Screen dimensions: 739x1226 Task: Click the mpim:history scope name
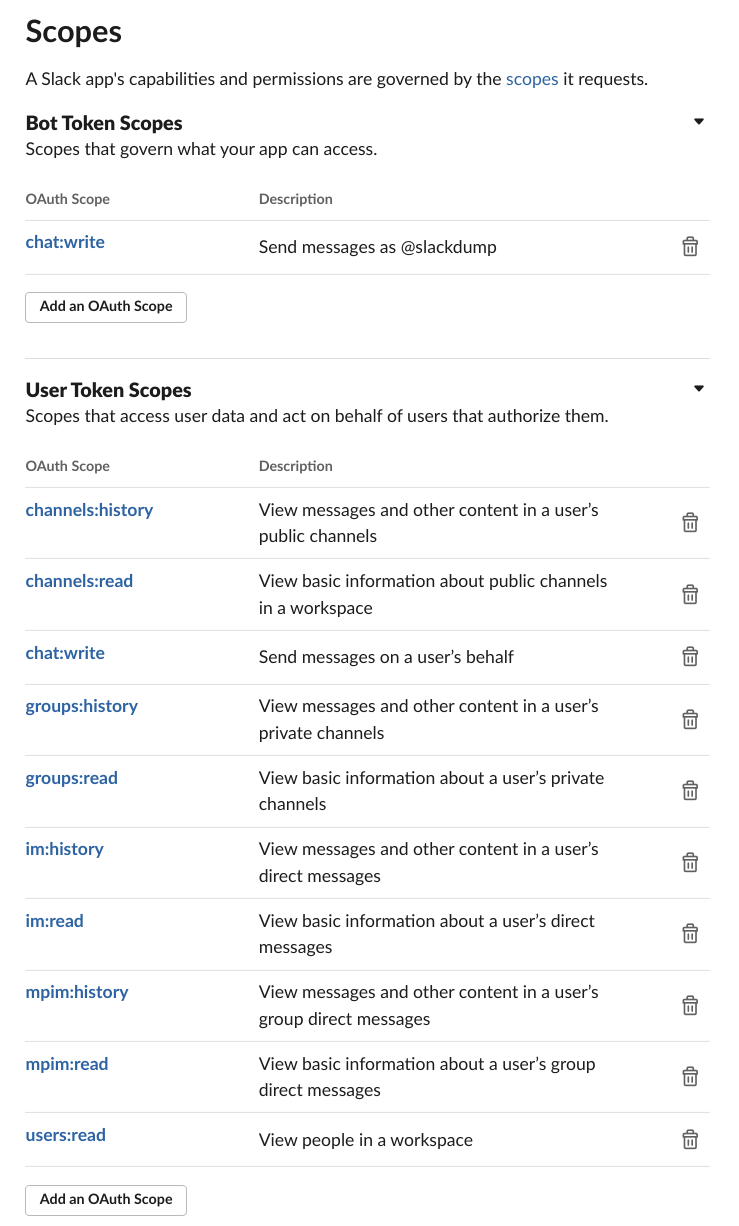pos(77,992)
